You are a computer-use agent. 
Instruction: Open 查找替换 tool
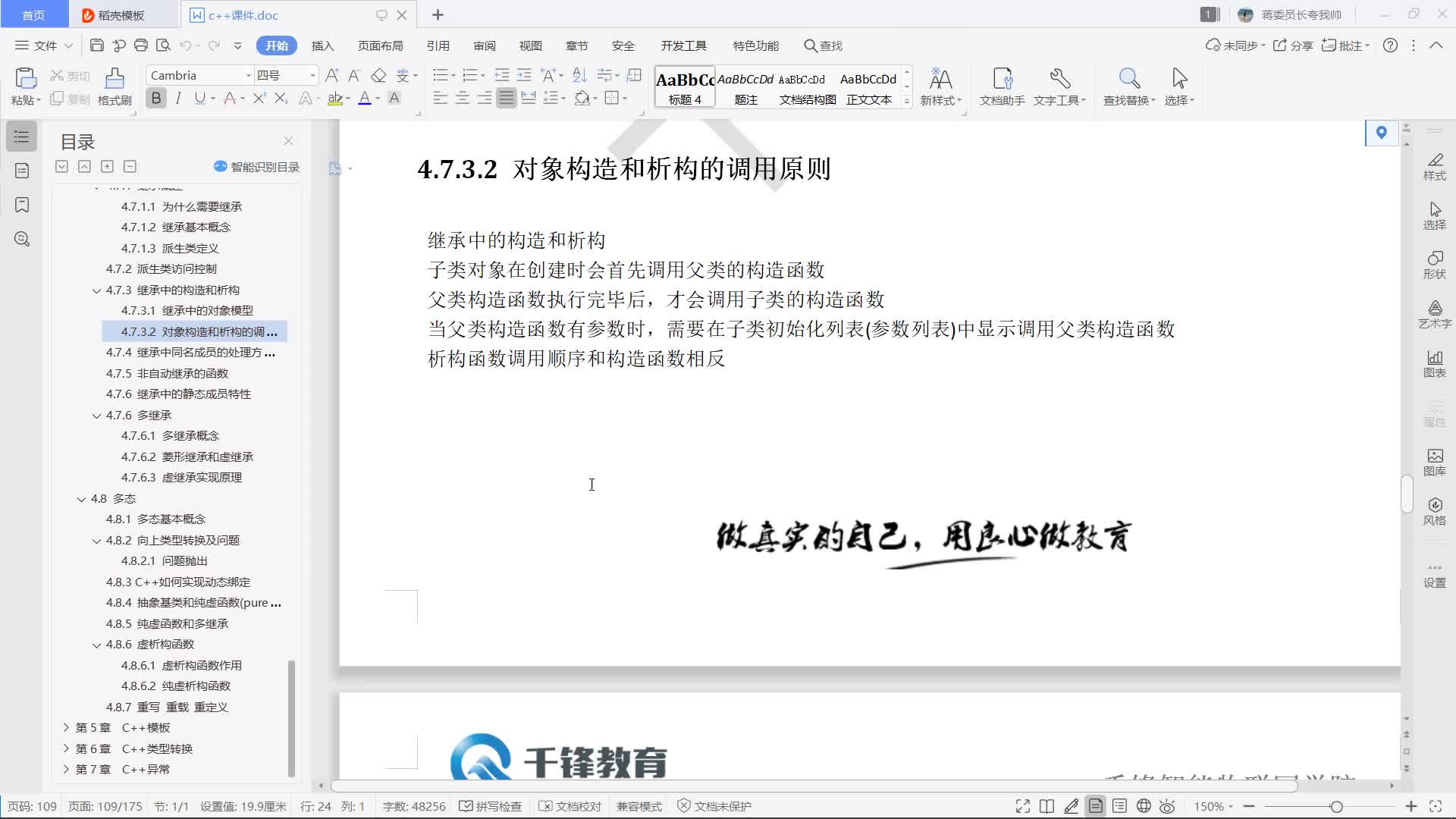click(x=1129, y=87)
